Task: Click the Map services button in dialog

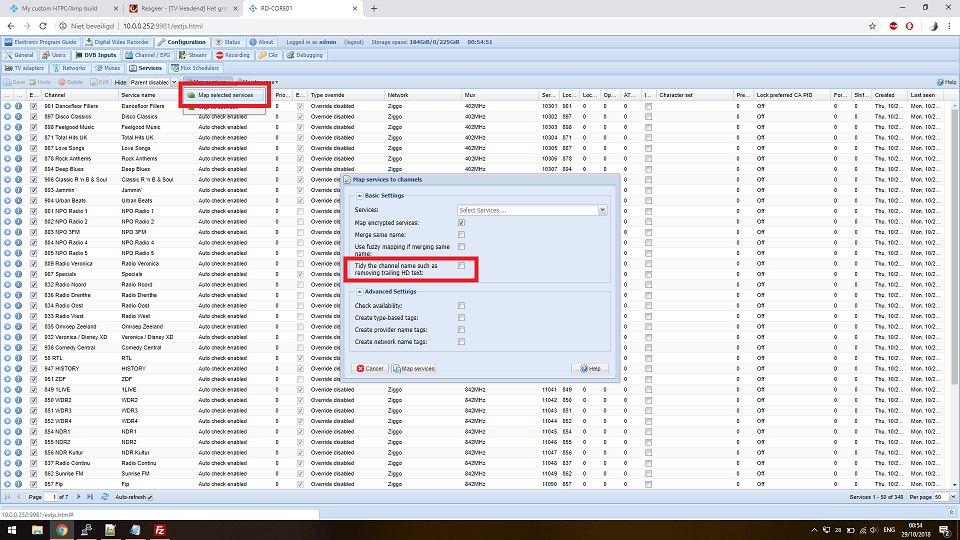Action: pyautogui.click(x=413, y=369)
